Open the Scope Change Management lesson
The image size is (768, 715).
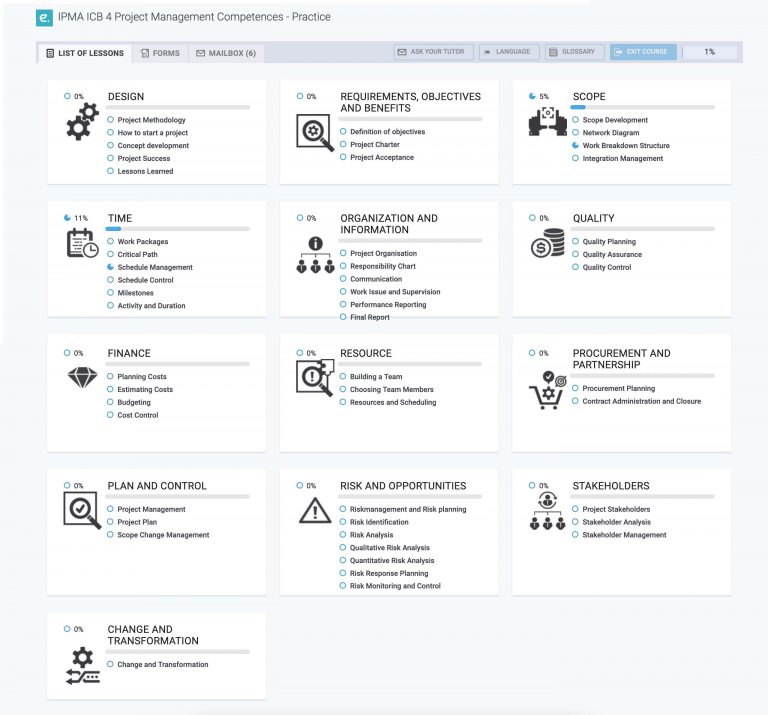[x=163, y=535]
